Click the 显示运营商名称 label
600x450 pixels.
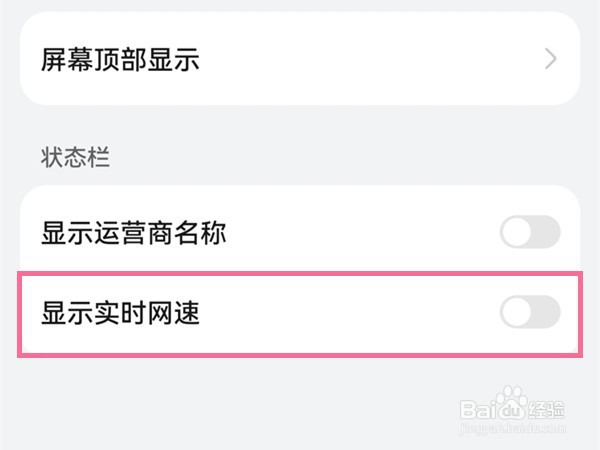tap(134, 234)
